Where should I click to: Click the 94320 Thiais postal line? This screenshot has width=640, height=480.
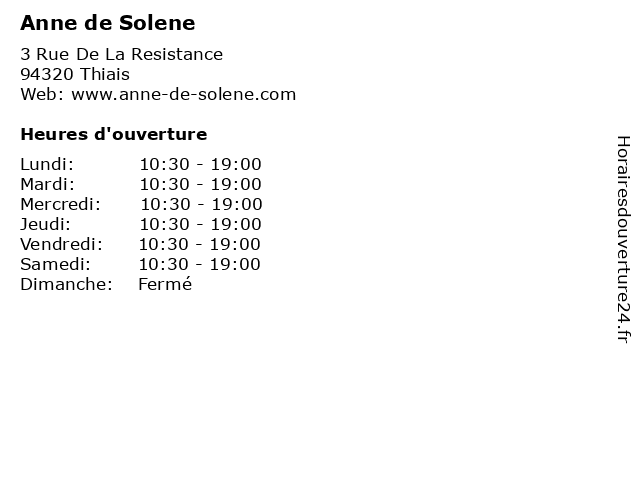point(75,74)
